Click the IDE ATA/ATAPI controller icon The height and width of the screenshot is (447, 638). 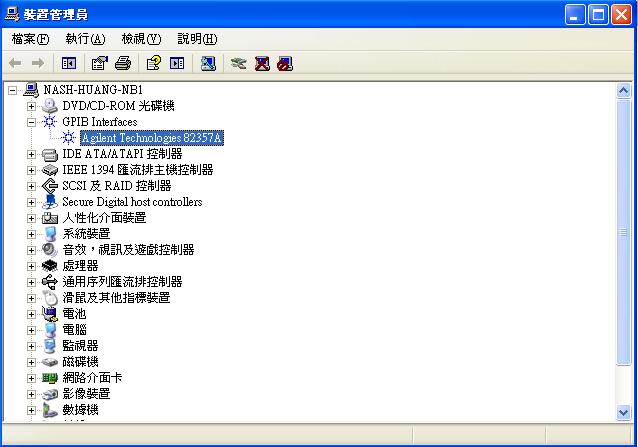point(50,154)
